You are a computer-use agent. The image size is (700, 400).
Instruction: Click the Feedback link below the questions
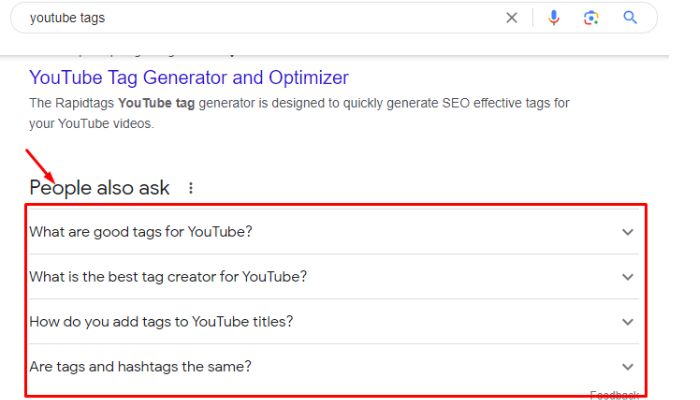pos(613,395)
